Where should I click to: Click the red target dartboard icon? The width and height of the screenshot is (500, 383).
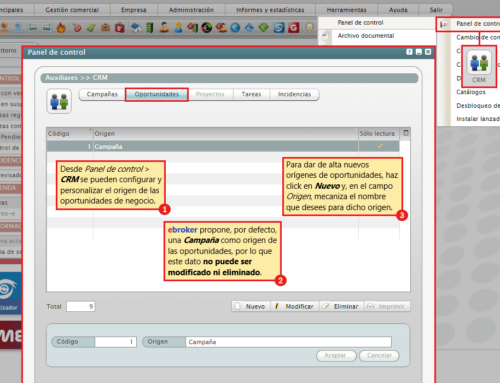(77, 28)
